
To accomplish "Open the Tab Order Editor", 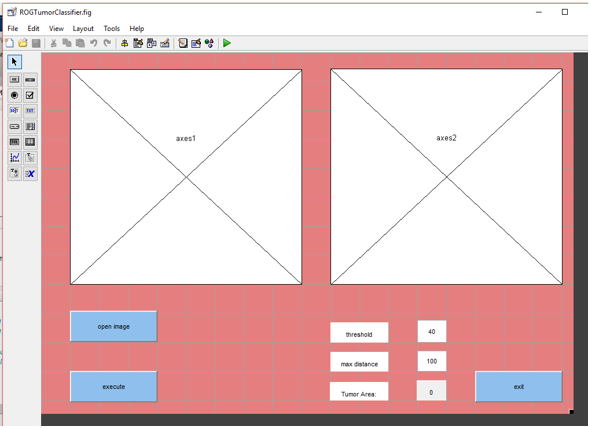I will click(152, 43).
